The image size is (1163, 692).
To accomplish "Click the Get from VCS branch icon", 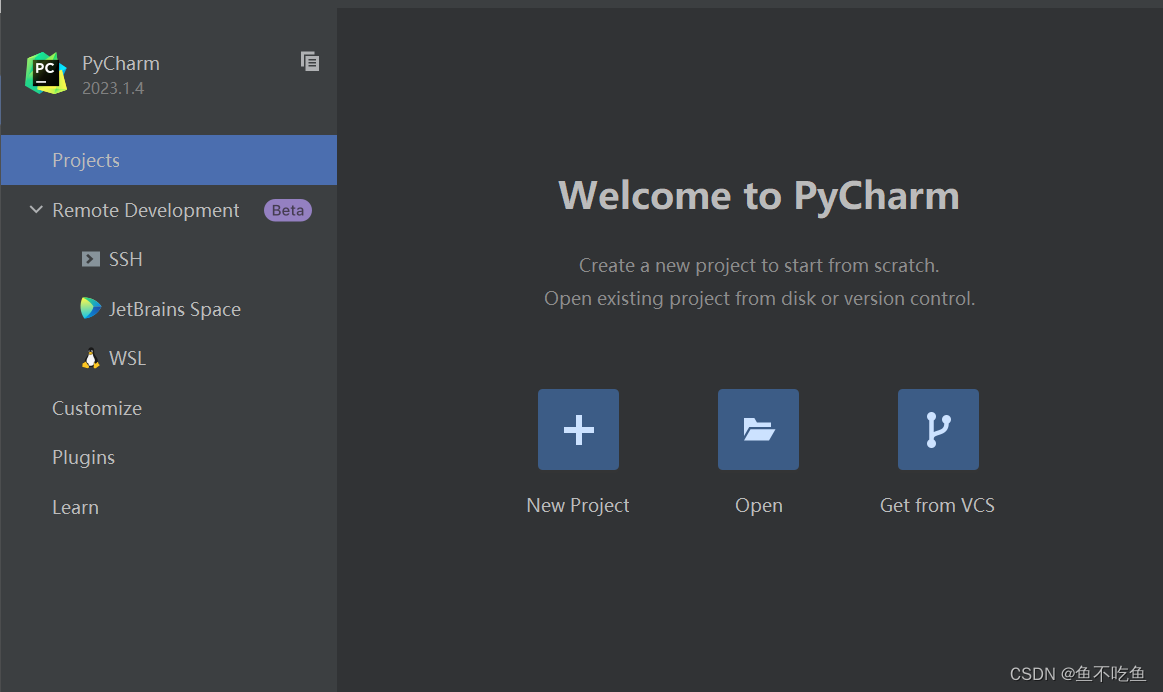I will pos(938,429).
